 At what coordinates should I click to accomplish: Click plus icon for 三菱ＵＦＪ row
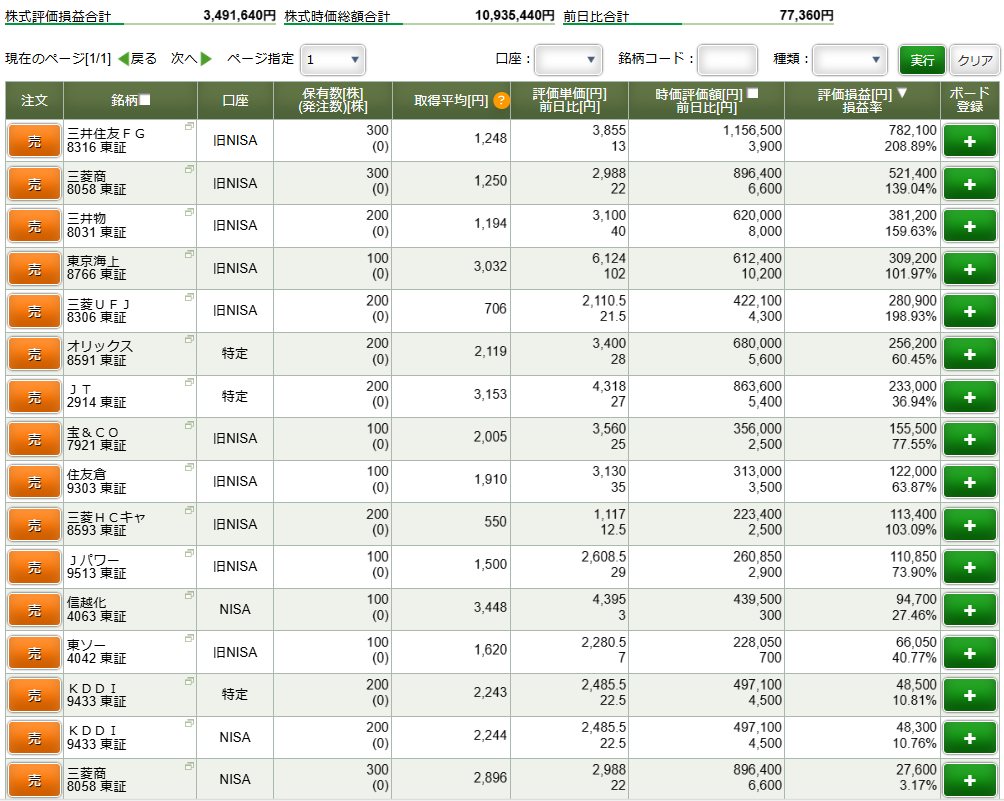point(969,311)
